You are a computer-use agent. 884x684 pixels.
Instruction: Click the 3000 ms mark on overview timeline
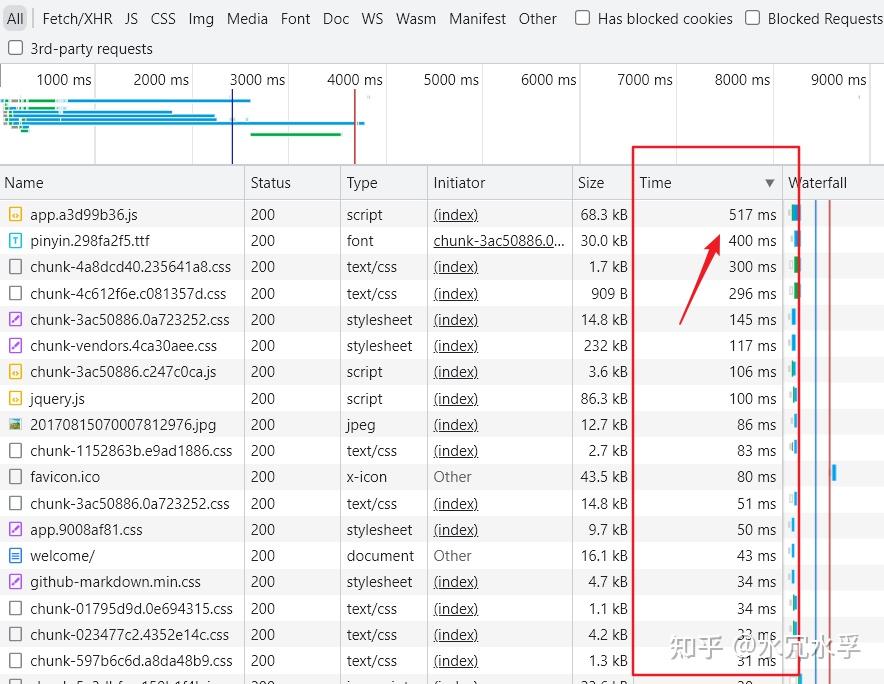[x=257, y=80]
